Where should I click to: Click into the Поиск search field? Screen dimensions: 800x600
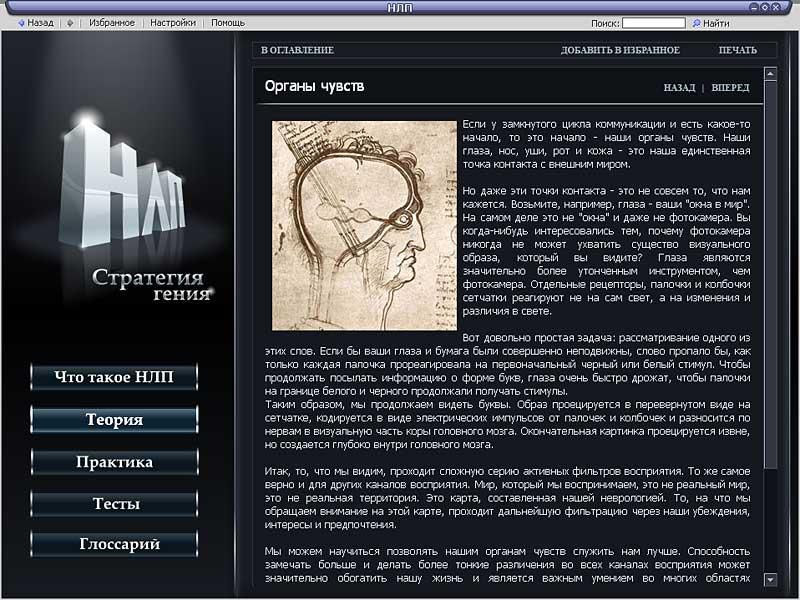653,22
